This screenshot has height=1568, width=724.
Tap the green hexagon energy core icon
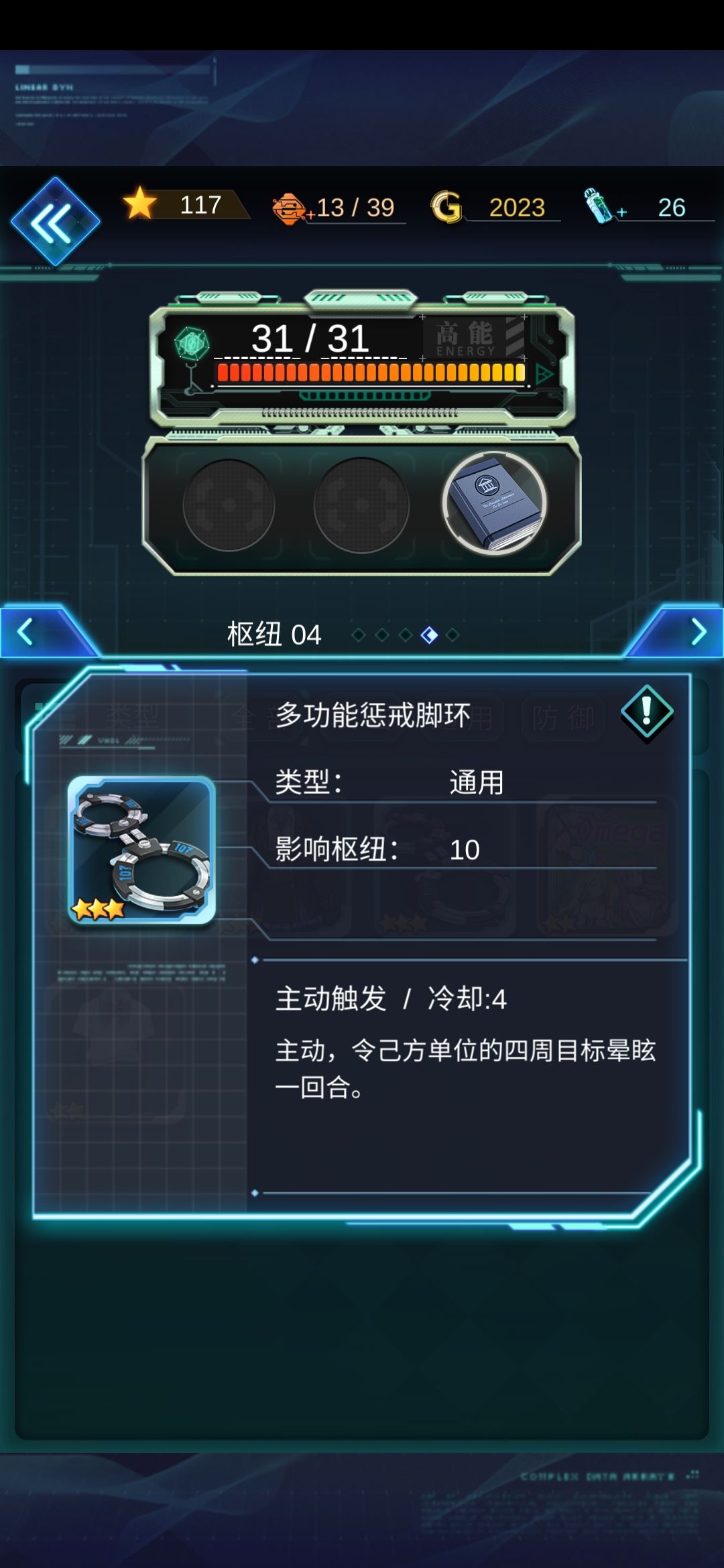[192, 344]
